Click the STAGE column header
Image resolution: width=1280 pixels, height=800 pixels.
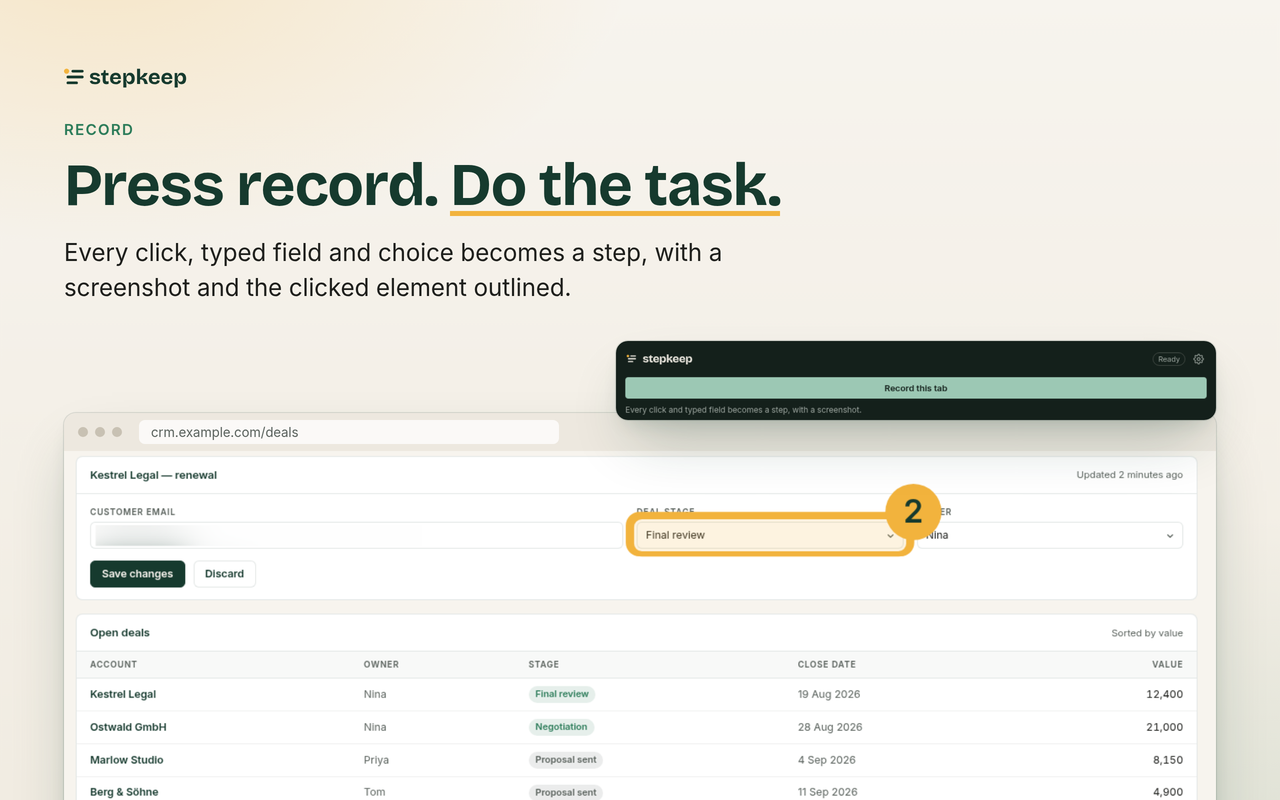point(544,664)
